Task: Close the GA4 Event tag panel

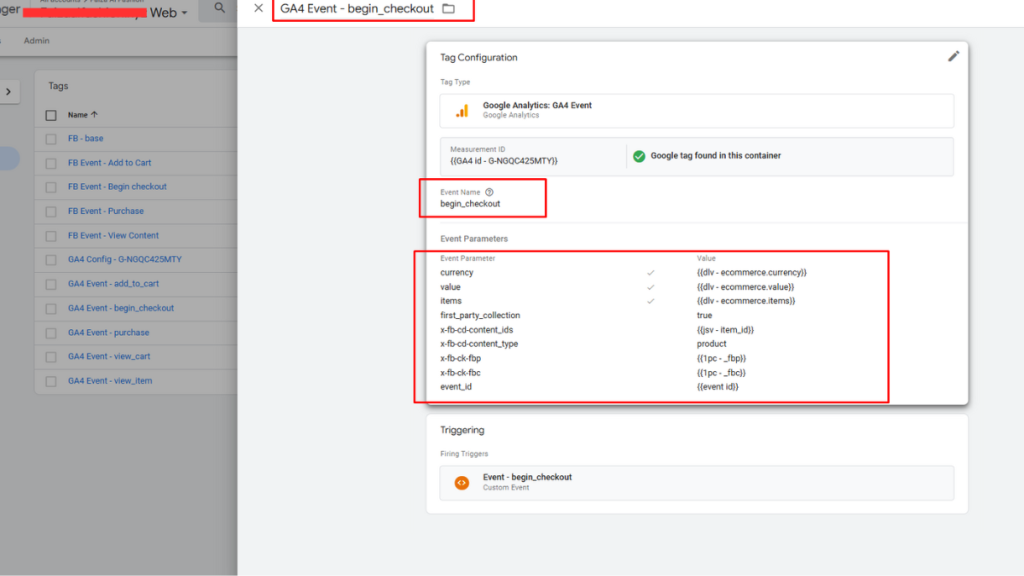Action: pyautogui.click(x=259, y=8)
